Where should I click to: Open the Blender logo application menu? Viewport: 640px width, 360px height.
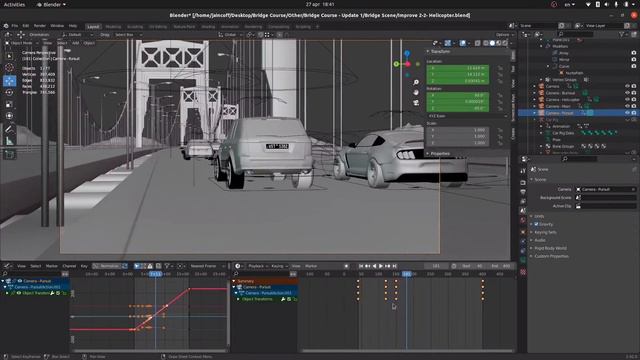(x=6, y=26)
